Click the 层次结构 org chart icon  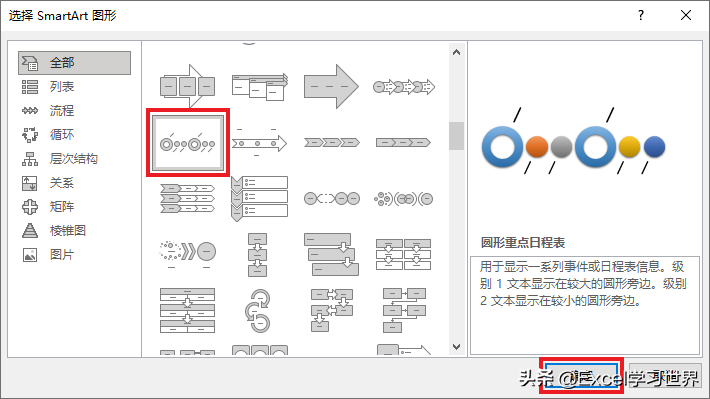click(30, 159)
